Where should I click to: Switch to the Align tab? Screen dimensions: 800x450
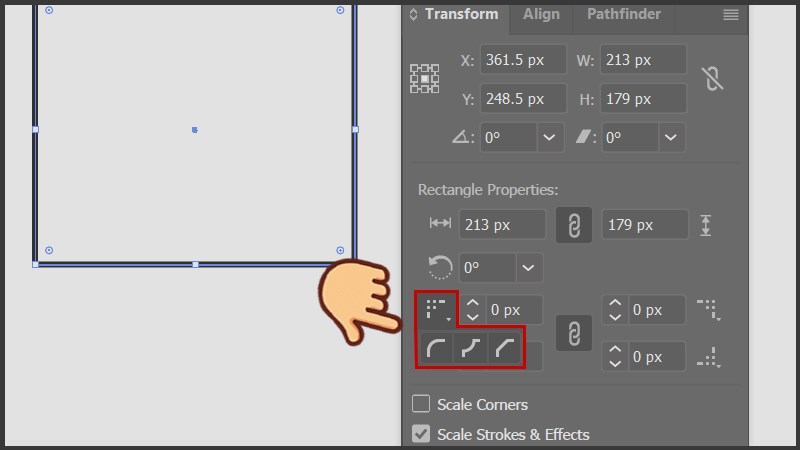[541, 15]
